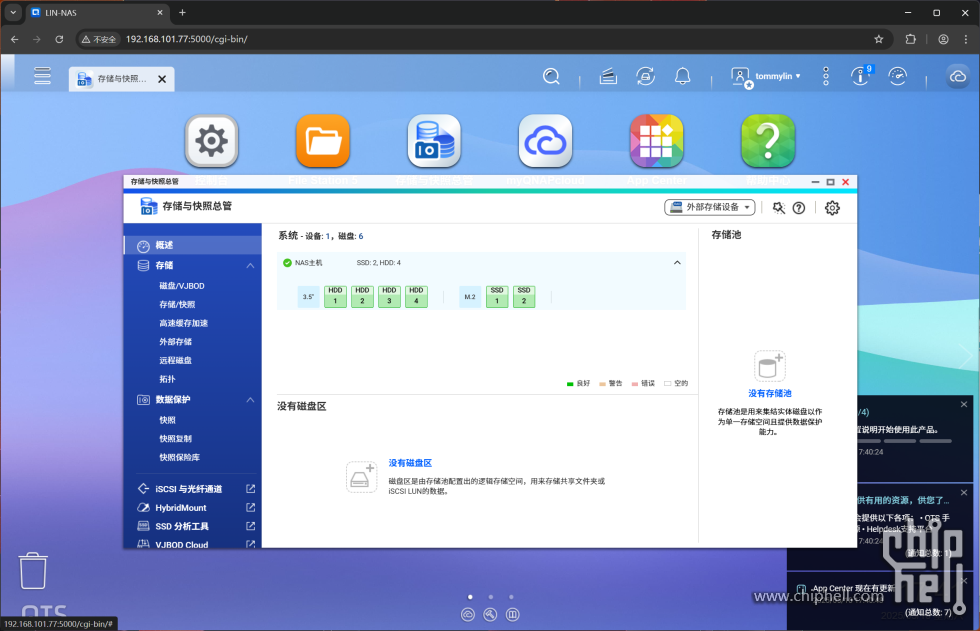Go to the second desktop page dot
This screenshot has height=631, width=980.
point(491,597)
